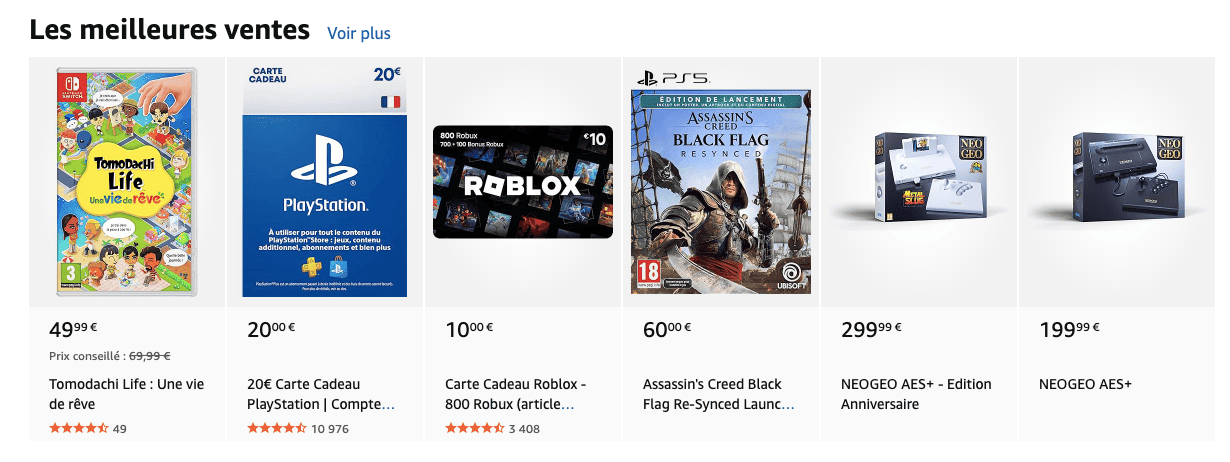Open the 10 976 reviews count
1230x462 pixels.
click(x=330, y=429)
